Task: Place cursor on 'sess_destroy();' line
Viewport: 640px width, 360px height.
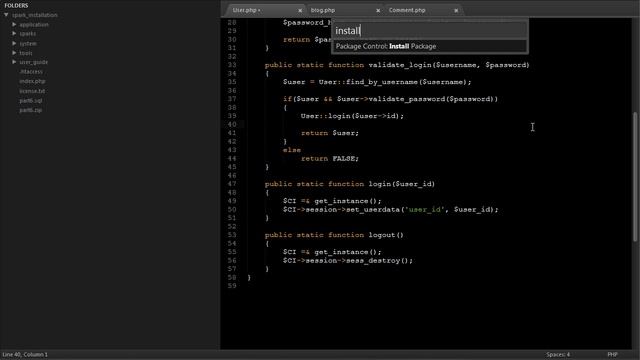Action: coord(348,260)
